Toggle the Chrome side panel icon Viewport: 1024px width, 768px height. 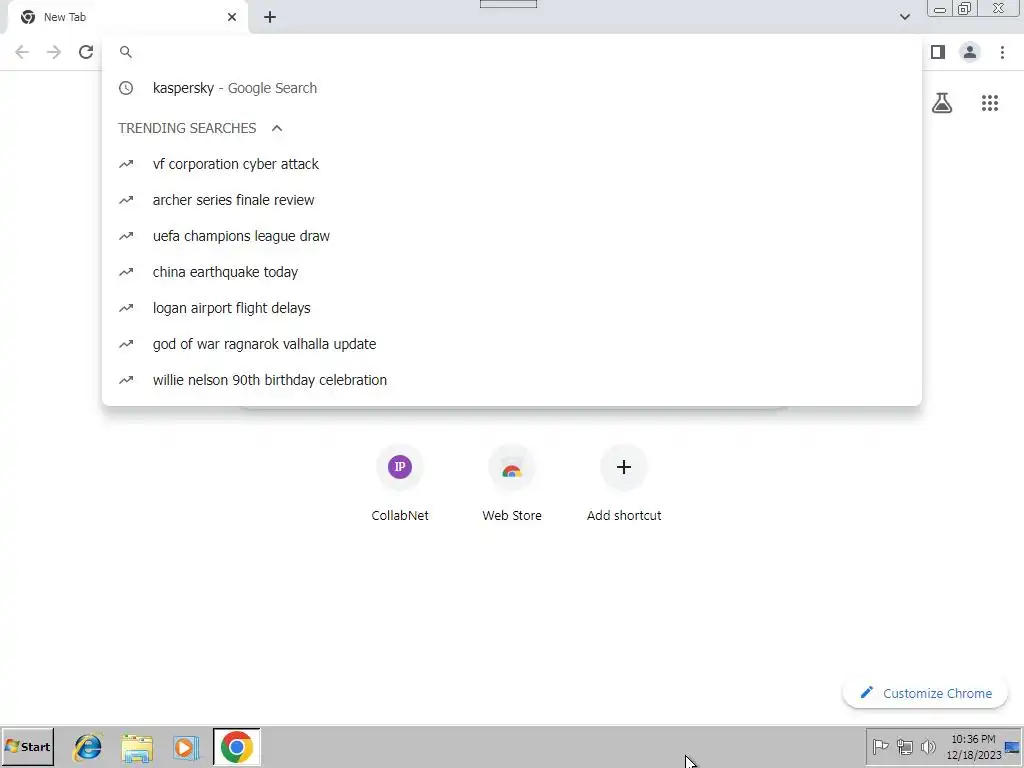point(938,52)
